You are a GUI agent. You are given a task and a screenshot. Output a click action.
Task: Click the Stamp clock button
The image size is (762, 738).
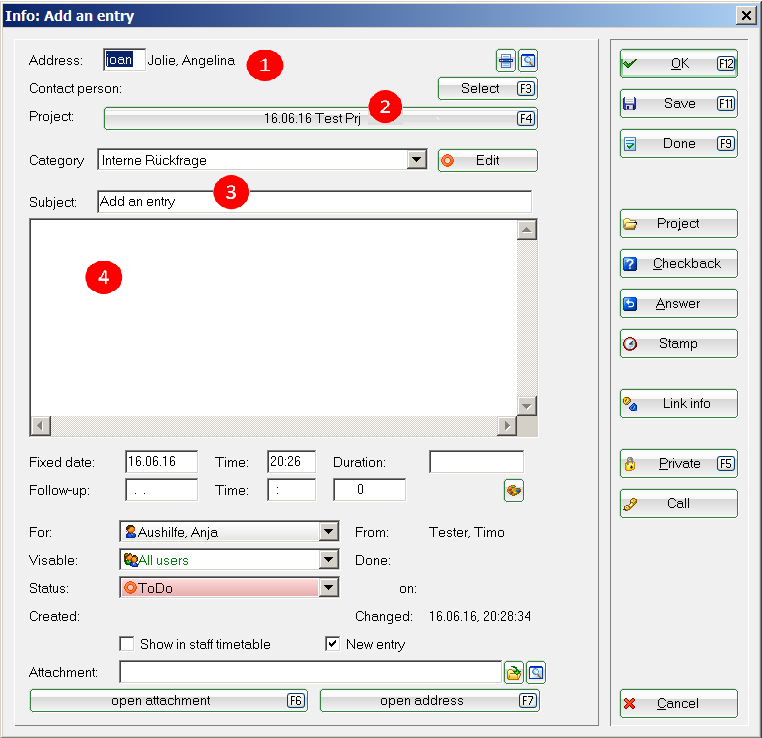pos(678,343)
